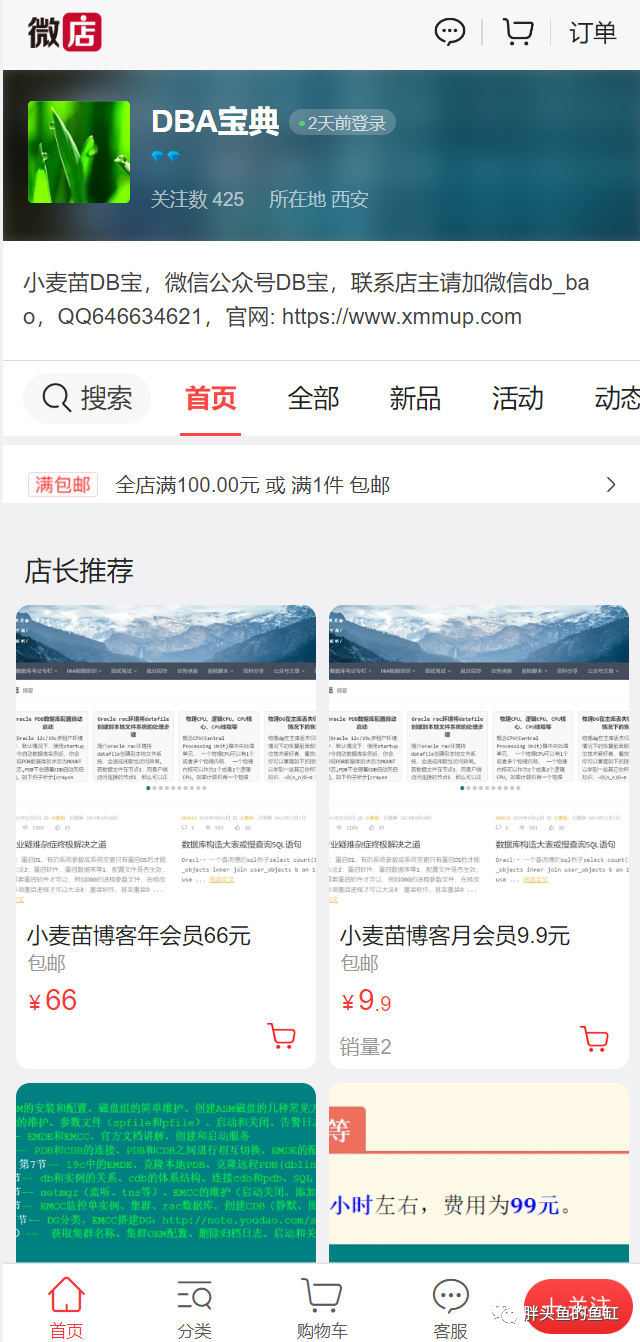Screen dimensions: 640x1342
Task: Click the 小麦苗博客年会员66元 product title
Action: (139, 936)
